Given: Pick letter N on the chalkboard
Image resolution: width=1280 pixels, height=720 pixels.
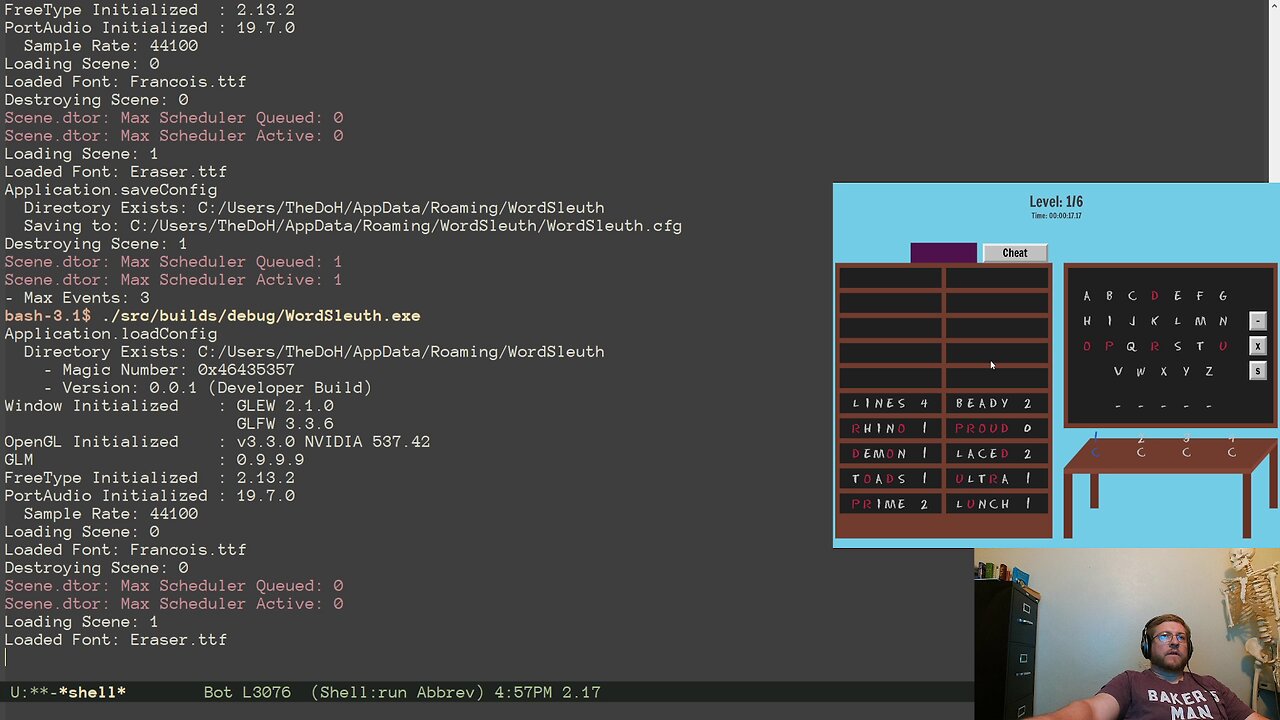Looking at the screenshot, I should tap(1223, 321).
